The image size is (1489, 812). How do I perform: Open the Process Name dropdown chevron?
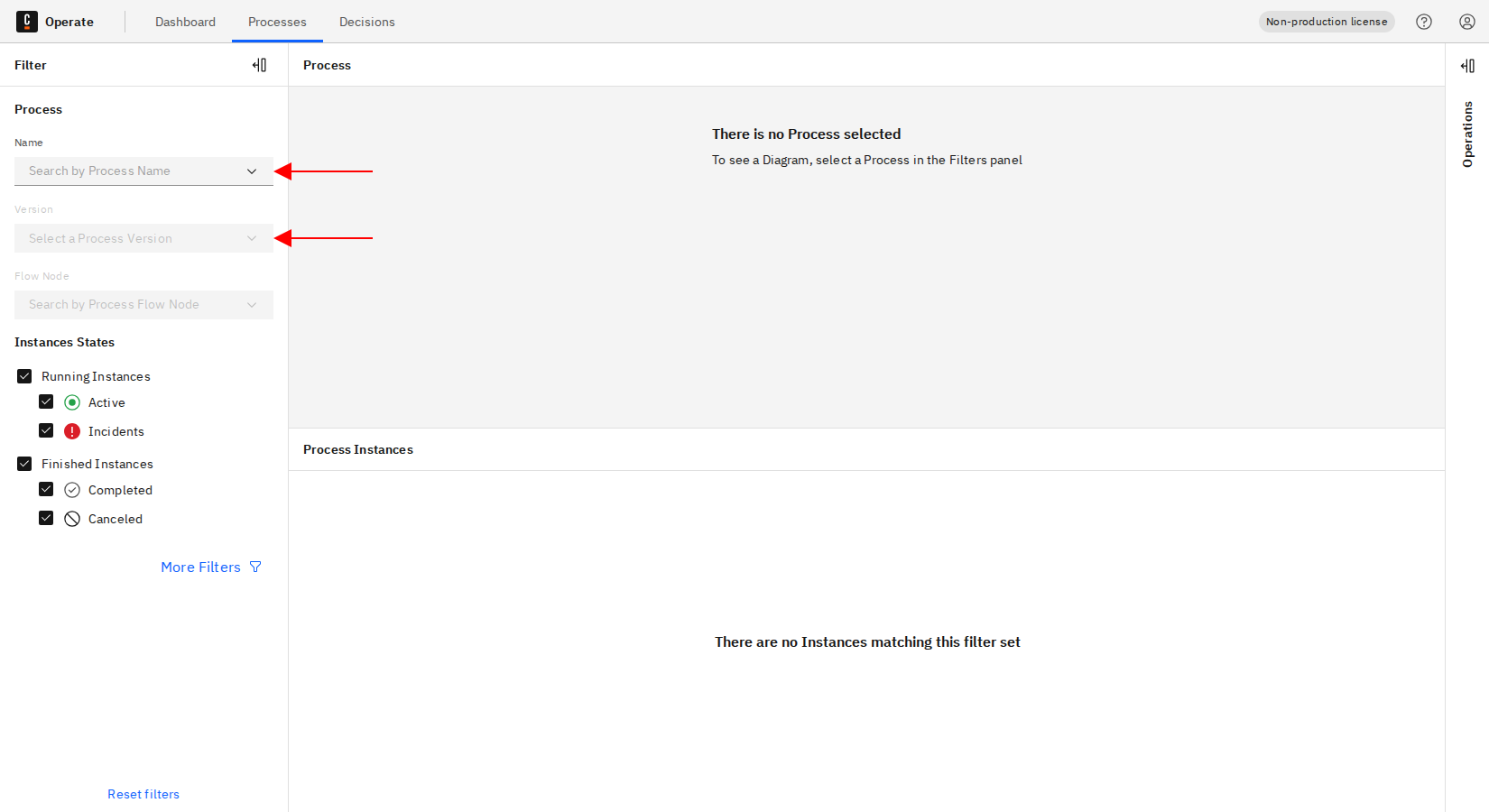[x=252, y=171]
